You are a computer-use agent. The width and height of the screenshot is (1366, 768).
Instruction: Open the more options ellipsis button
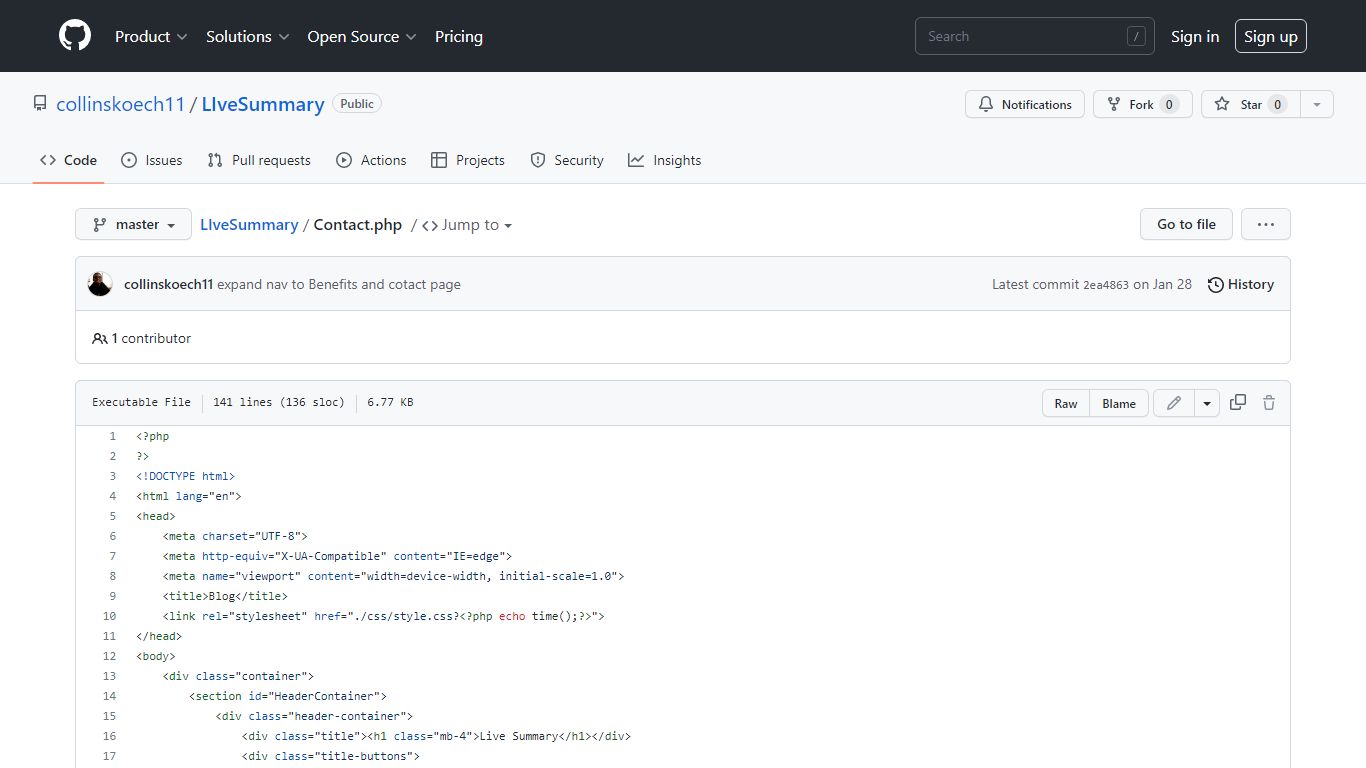tap(1266, 224)
